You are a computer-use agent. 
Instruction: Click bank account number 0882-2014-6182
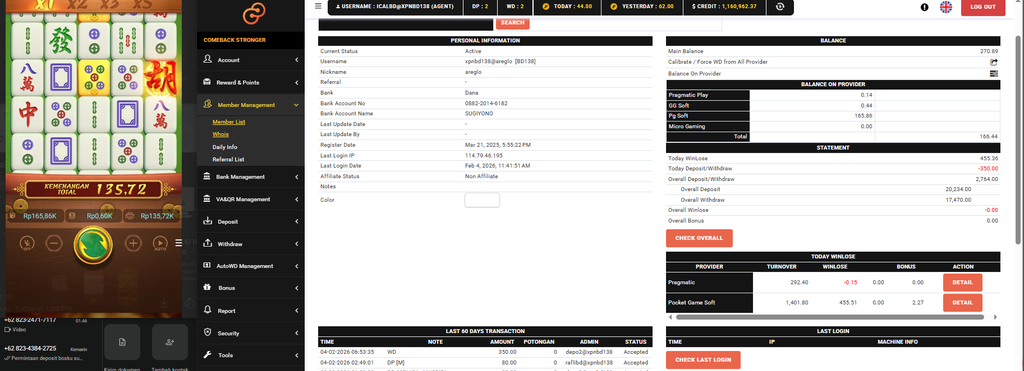pyautogui.click(x=486, y=103)
